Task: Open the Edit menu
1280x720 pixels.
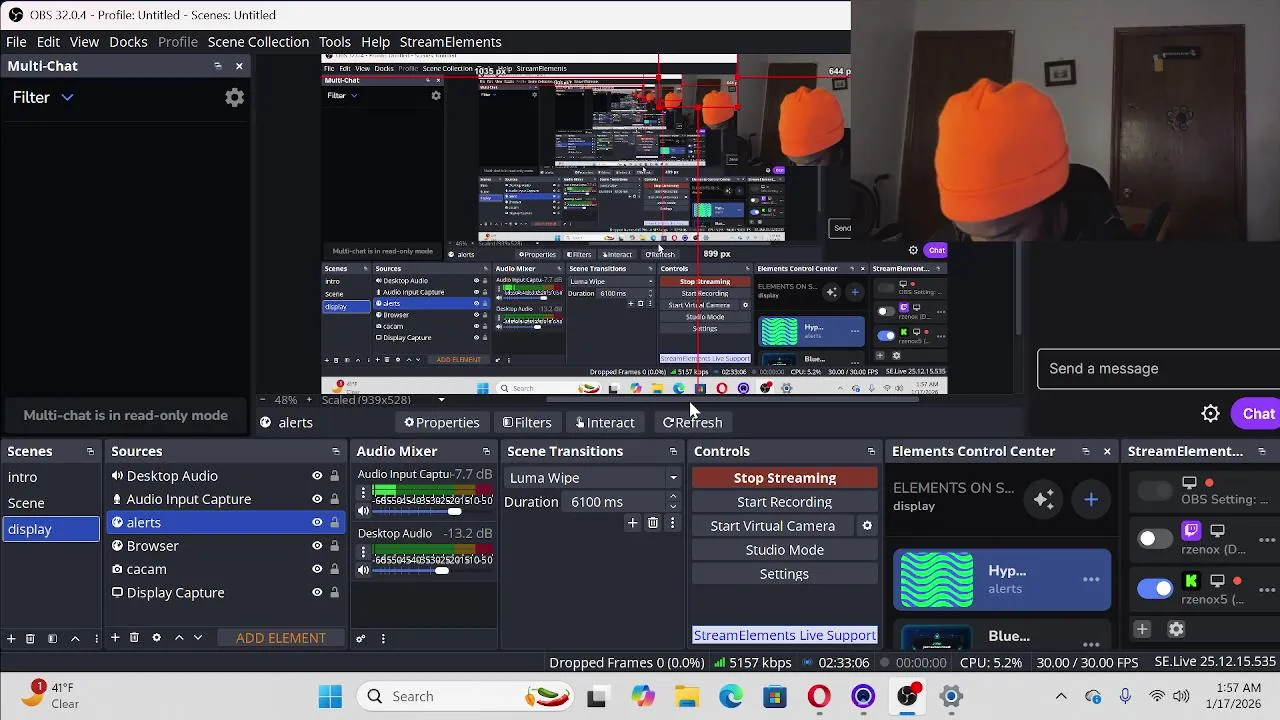Action: pos(48,42)
